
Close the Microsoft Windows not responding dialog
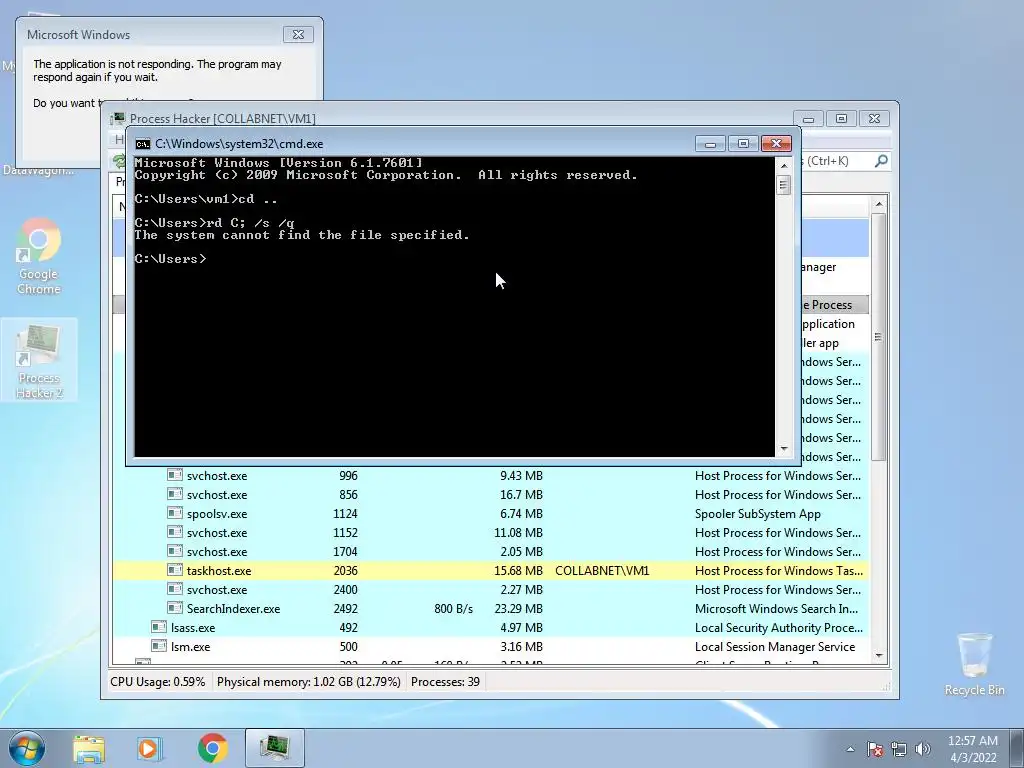[298, 35]
